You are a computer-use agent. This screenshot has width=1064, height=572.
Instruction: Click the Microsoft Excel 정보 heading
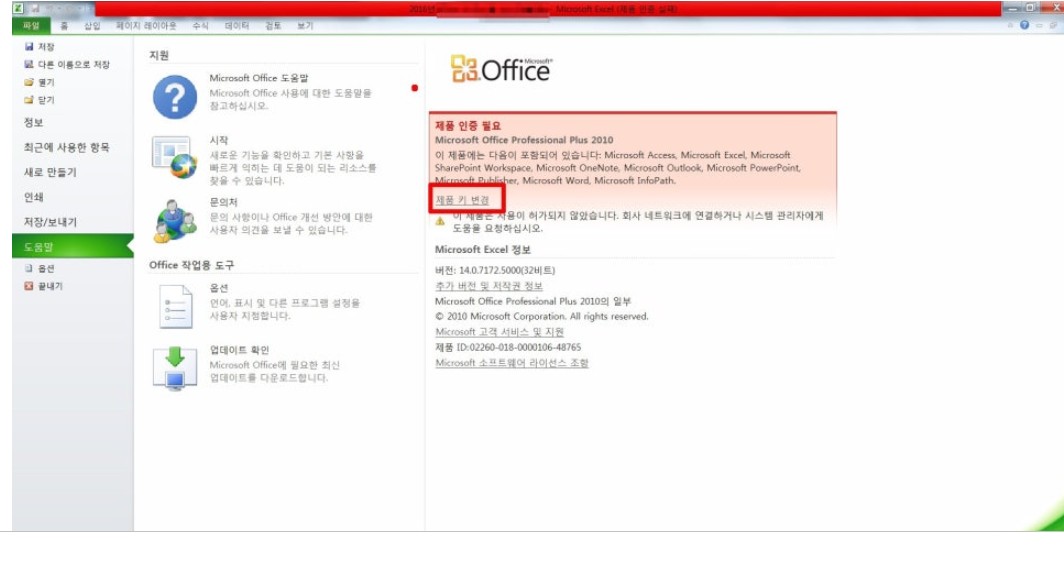point(482,250)
